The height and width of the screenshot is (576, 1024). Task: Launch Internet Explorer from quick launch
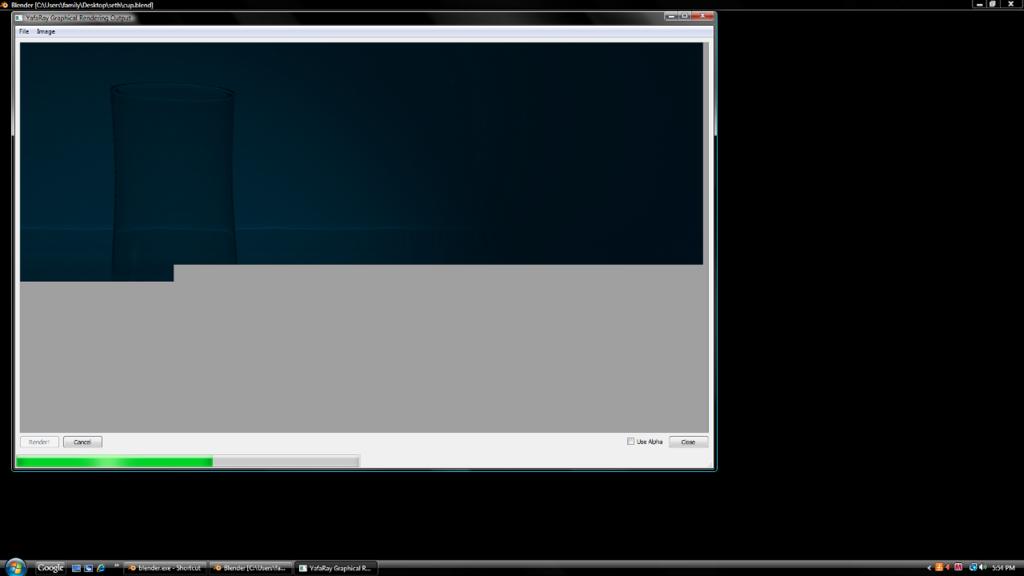[101, 568]
